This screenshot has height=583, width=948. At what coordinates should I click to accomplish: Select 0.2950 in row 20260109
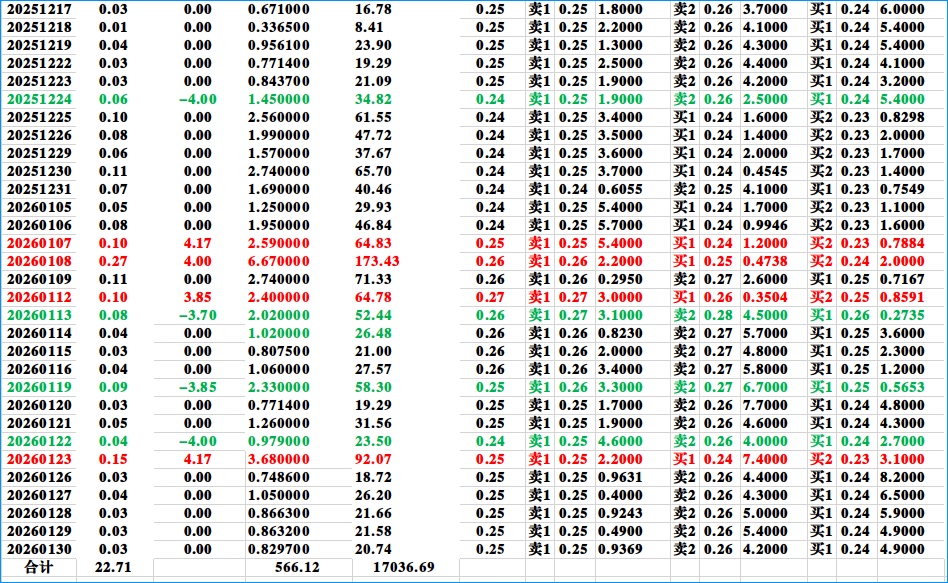click(620, 279)
